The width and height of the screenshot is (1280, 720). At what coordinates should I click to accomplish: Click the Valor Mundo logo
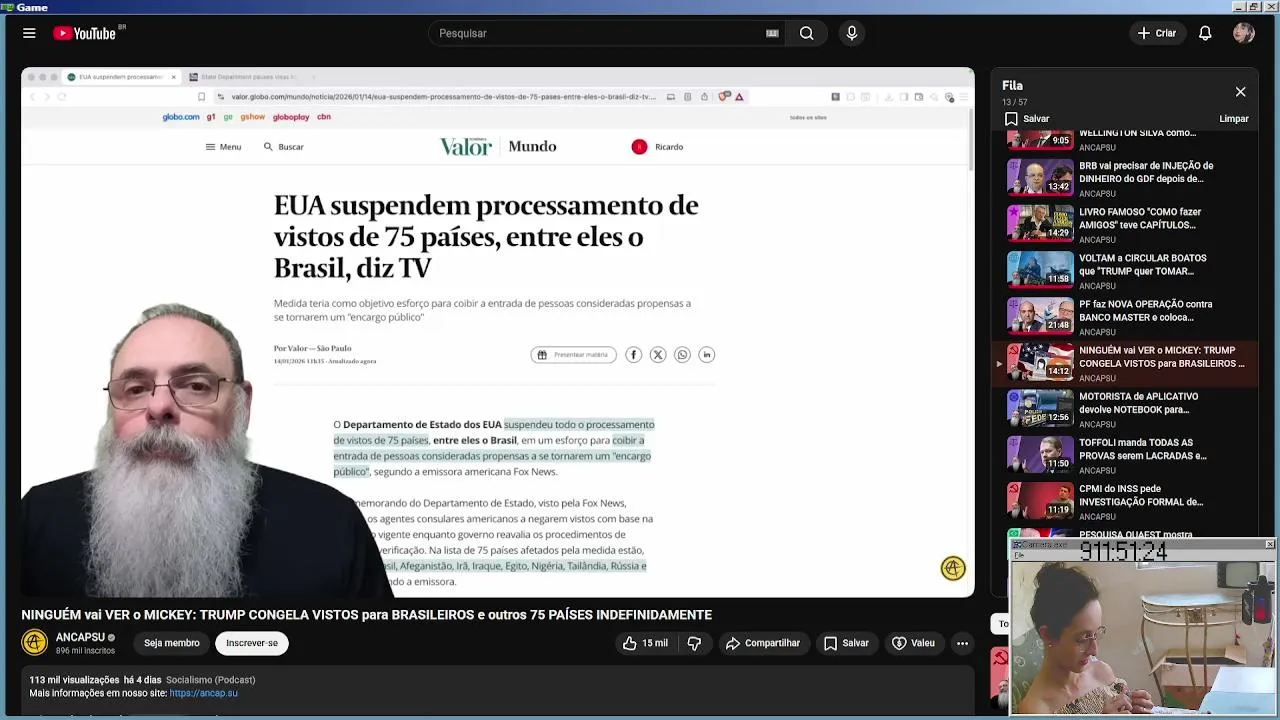pyautogui.click(x=498, y=147)
